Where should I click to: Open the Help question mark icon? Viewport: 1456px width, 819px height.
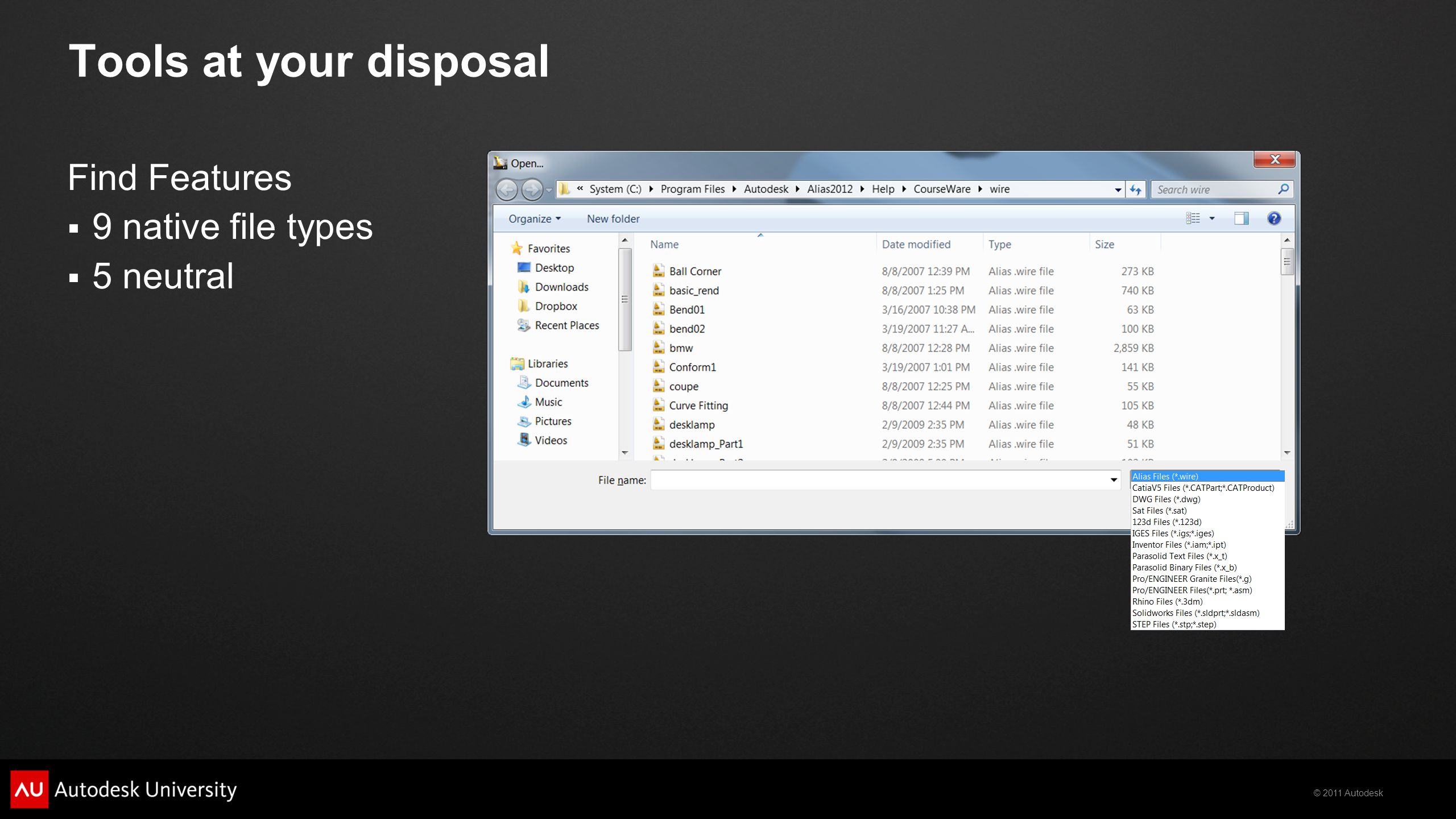[x=1274, y=218]
